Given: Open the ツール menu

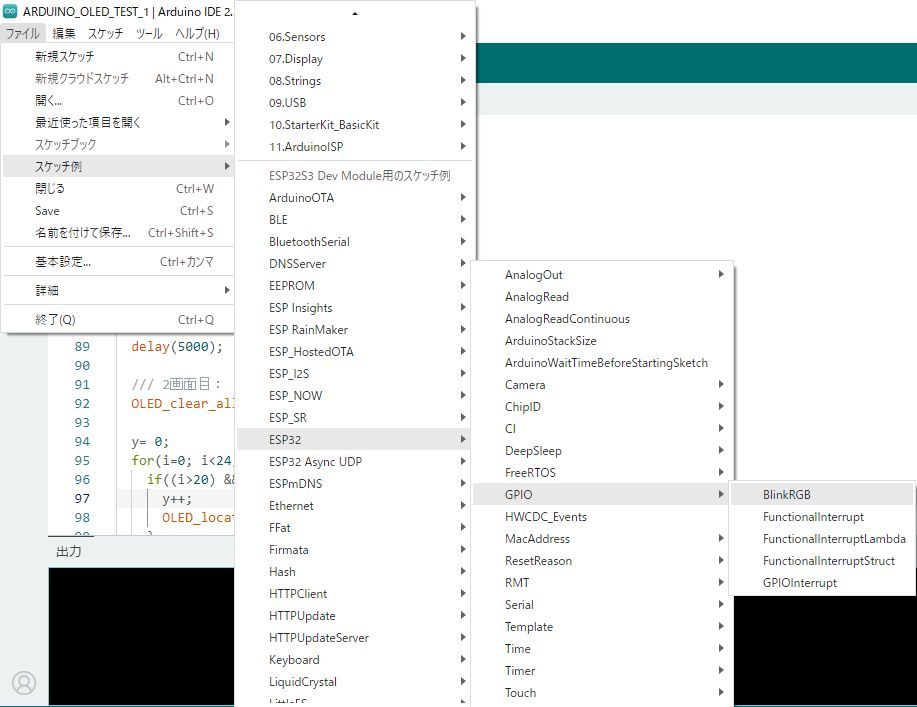Looking at the screenshot, I should (149, 33).
